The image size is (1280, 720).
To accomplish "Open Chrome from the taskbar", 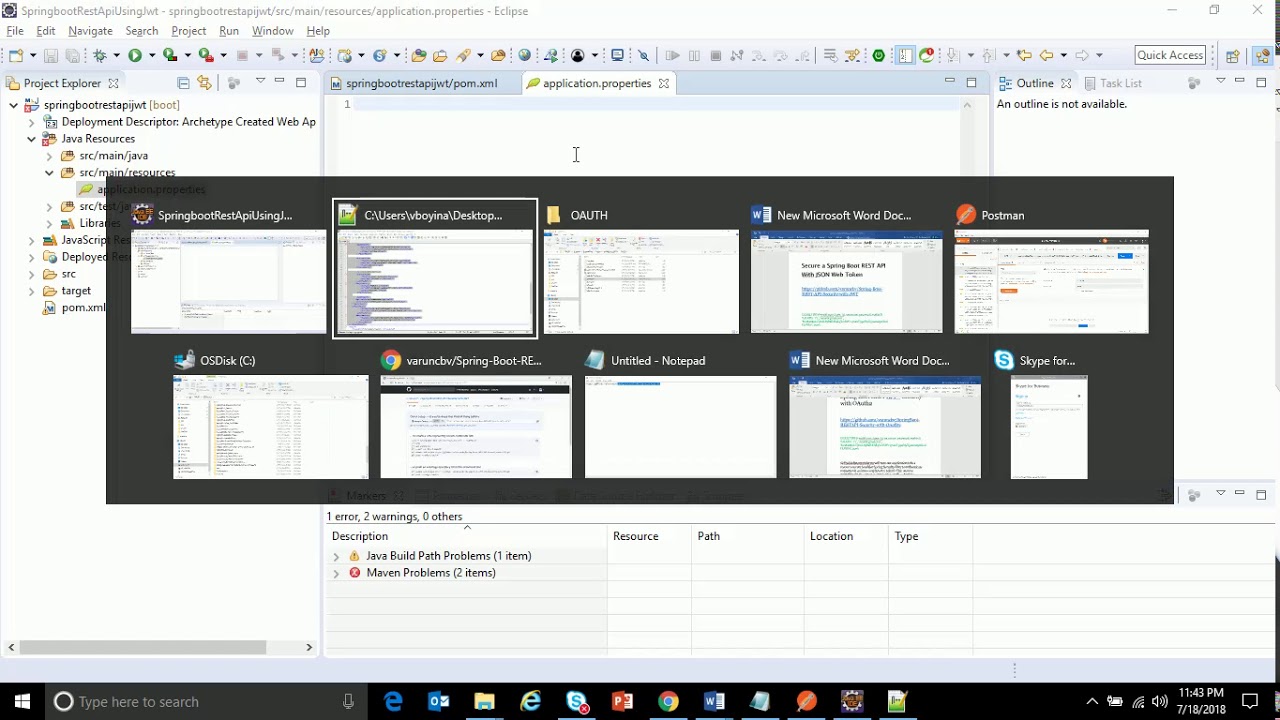I will (668, 701).
